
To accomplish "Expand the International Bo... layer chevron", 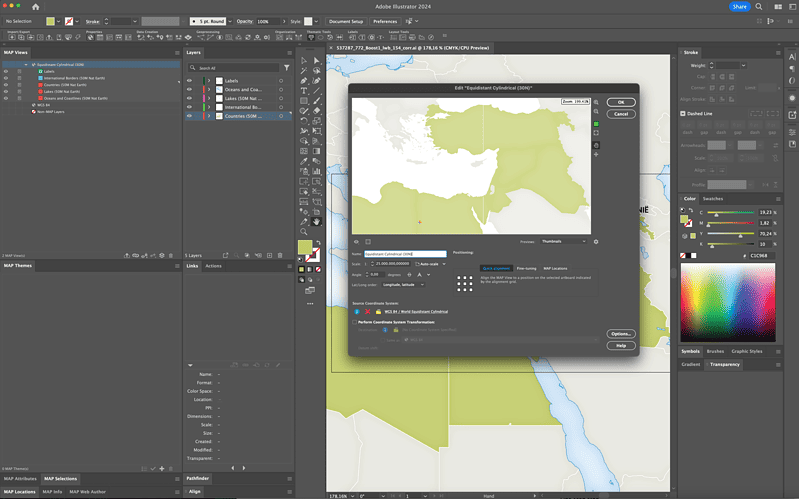I will coord(209,107).
